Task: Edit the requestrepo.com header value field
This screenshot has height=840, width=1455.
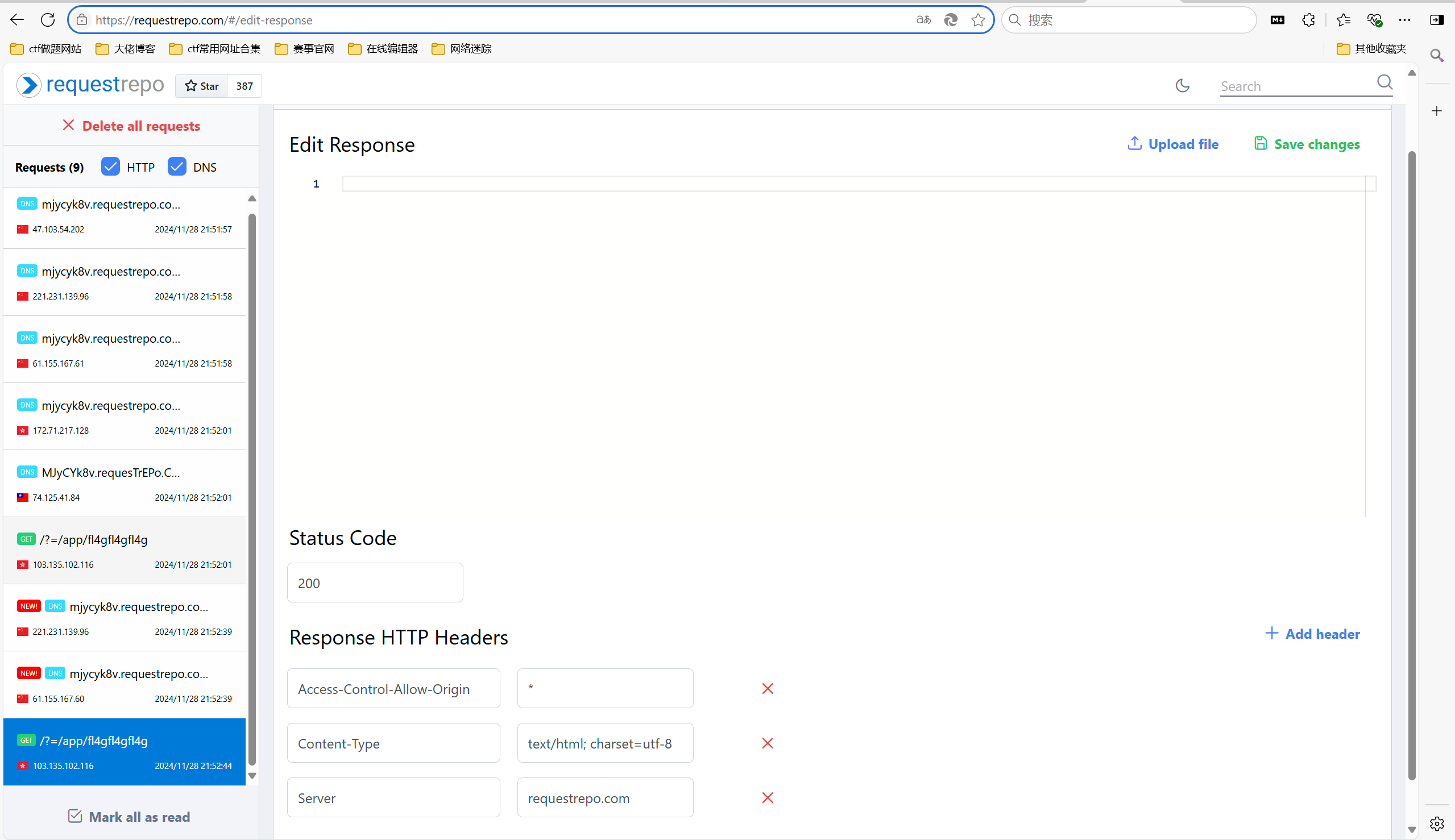Action: click(x=605, y=797)
